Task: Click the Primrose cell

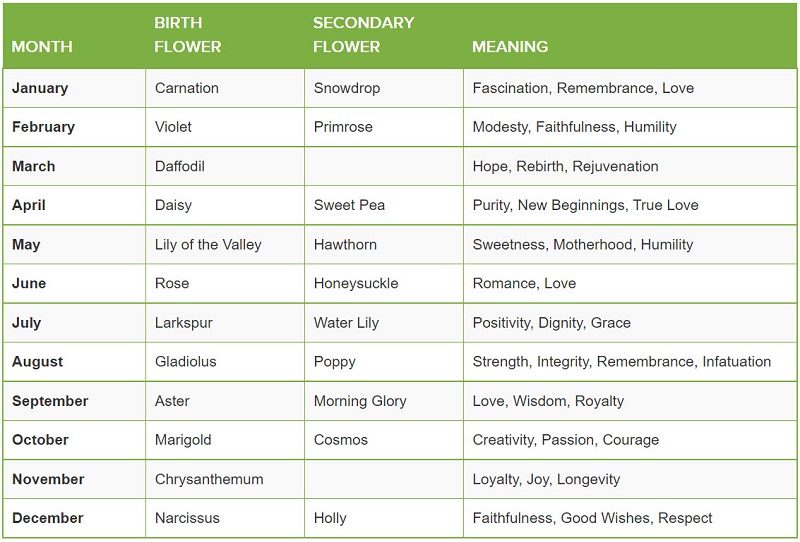Action: [343, 127]
